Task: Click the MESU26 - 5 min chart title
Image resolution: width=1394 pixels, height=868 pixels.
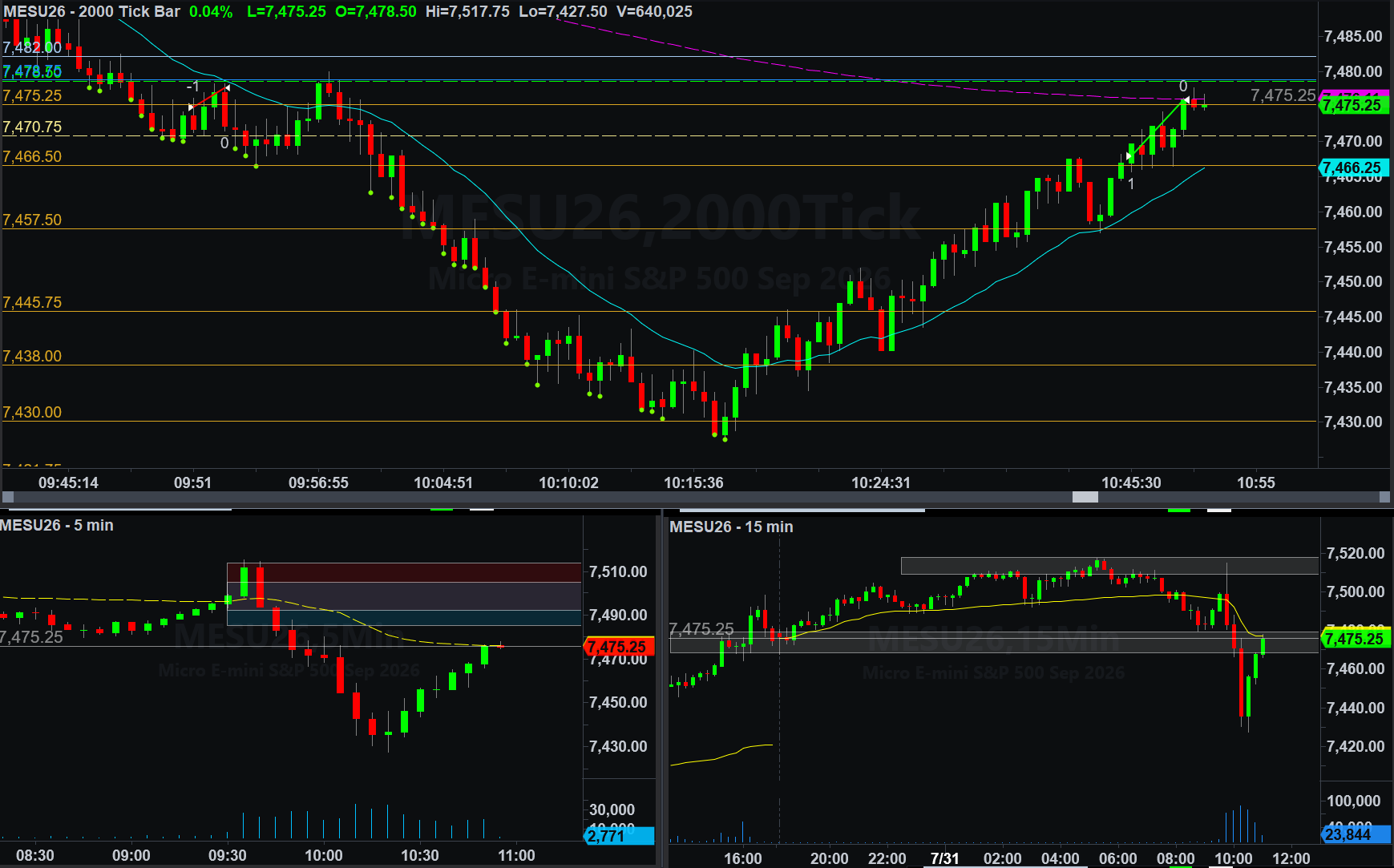Action: coord(57,526)
